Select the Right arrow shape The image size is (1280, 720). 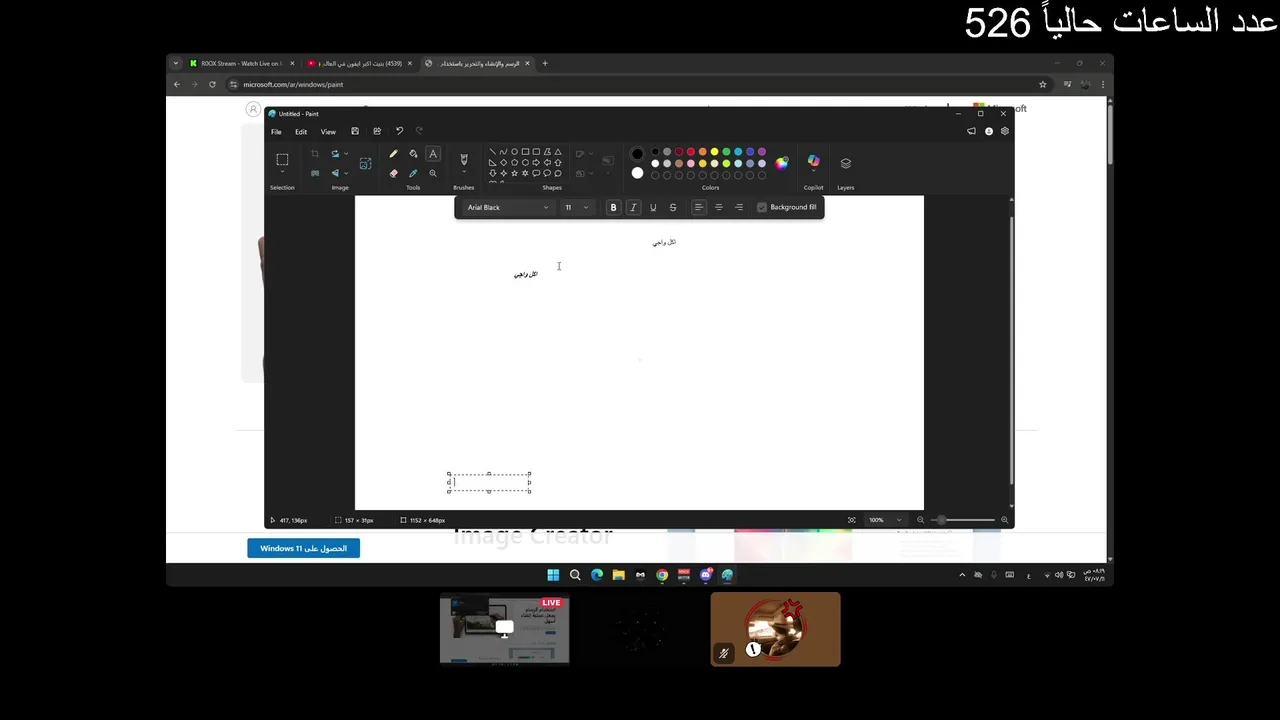click(x=536, y=162)
